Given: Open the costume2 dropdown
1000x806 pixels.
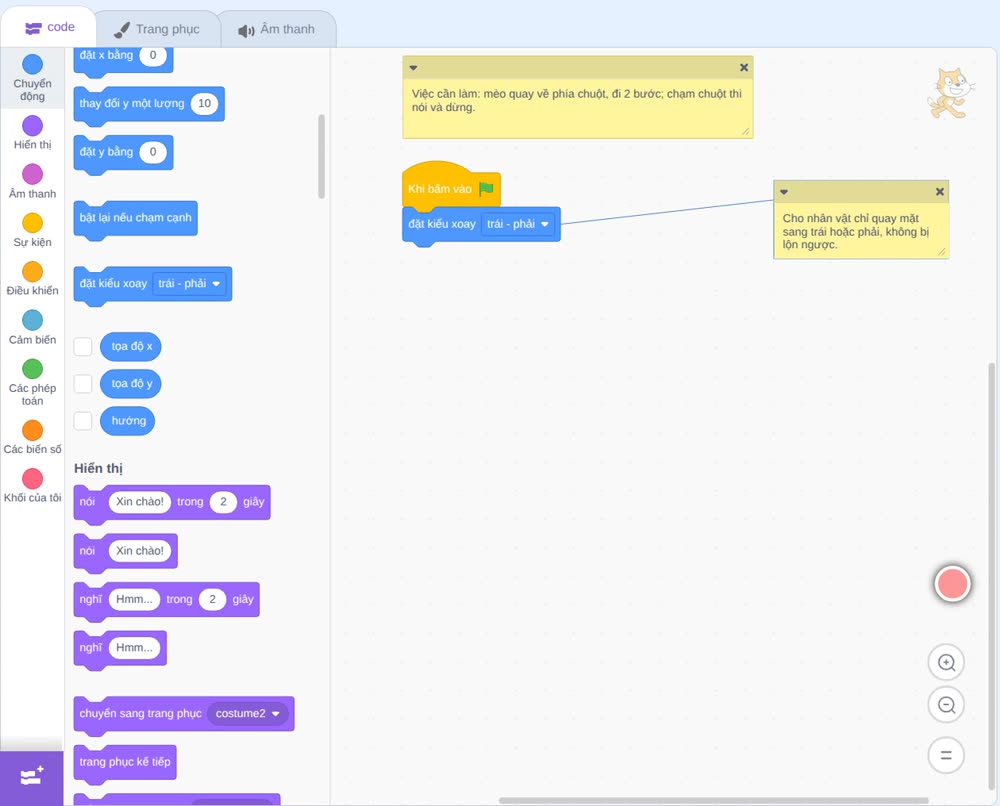Looking at the screenshot, I should coord(247,714).
